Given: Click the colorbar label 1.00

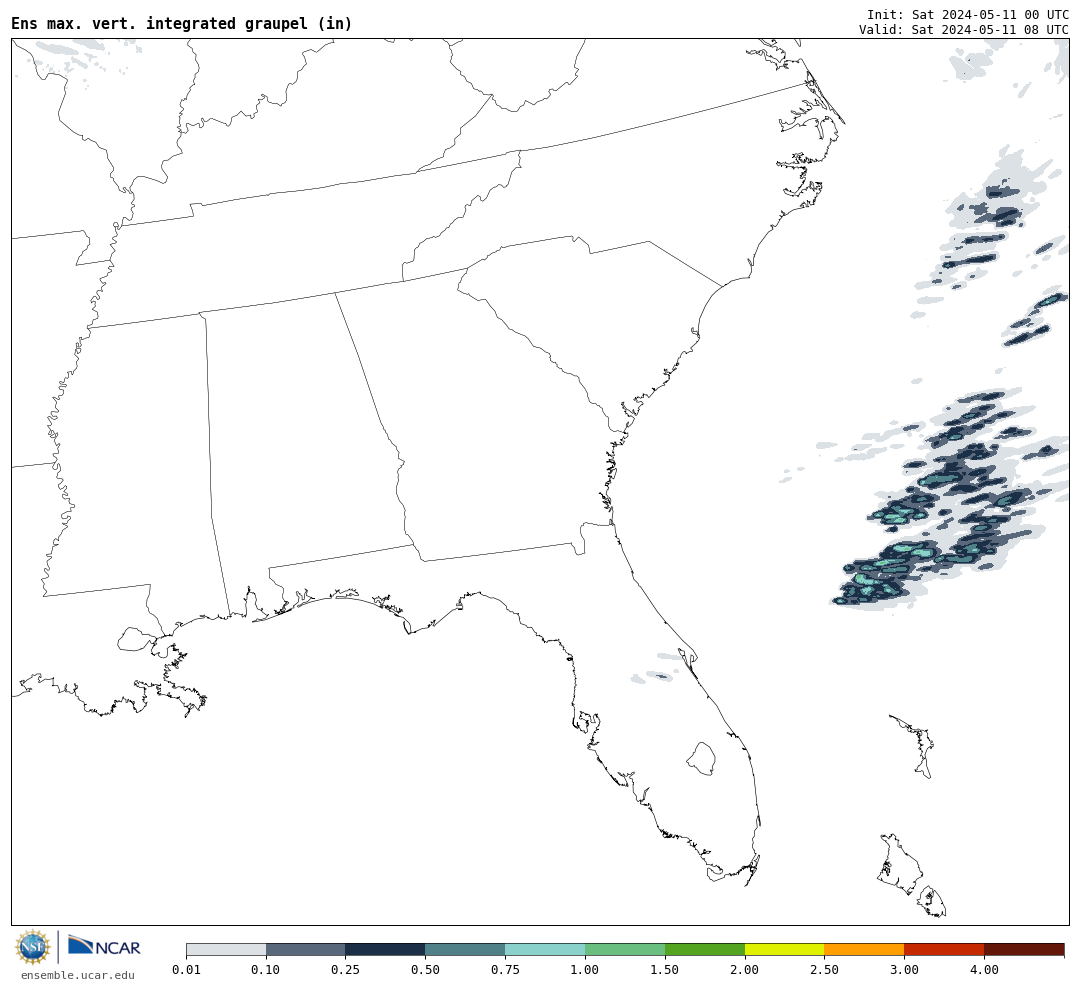Looking at the screenshot, I should (585, 969).
